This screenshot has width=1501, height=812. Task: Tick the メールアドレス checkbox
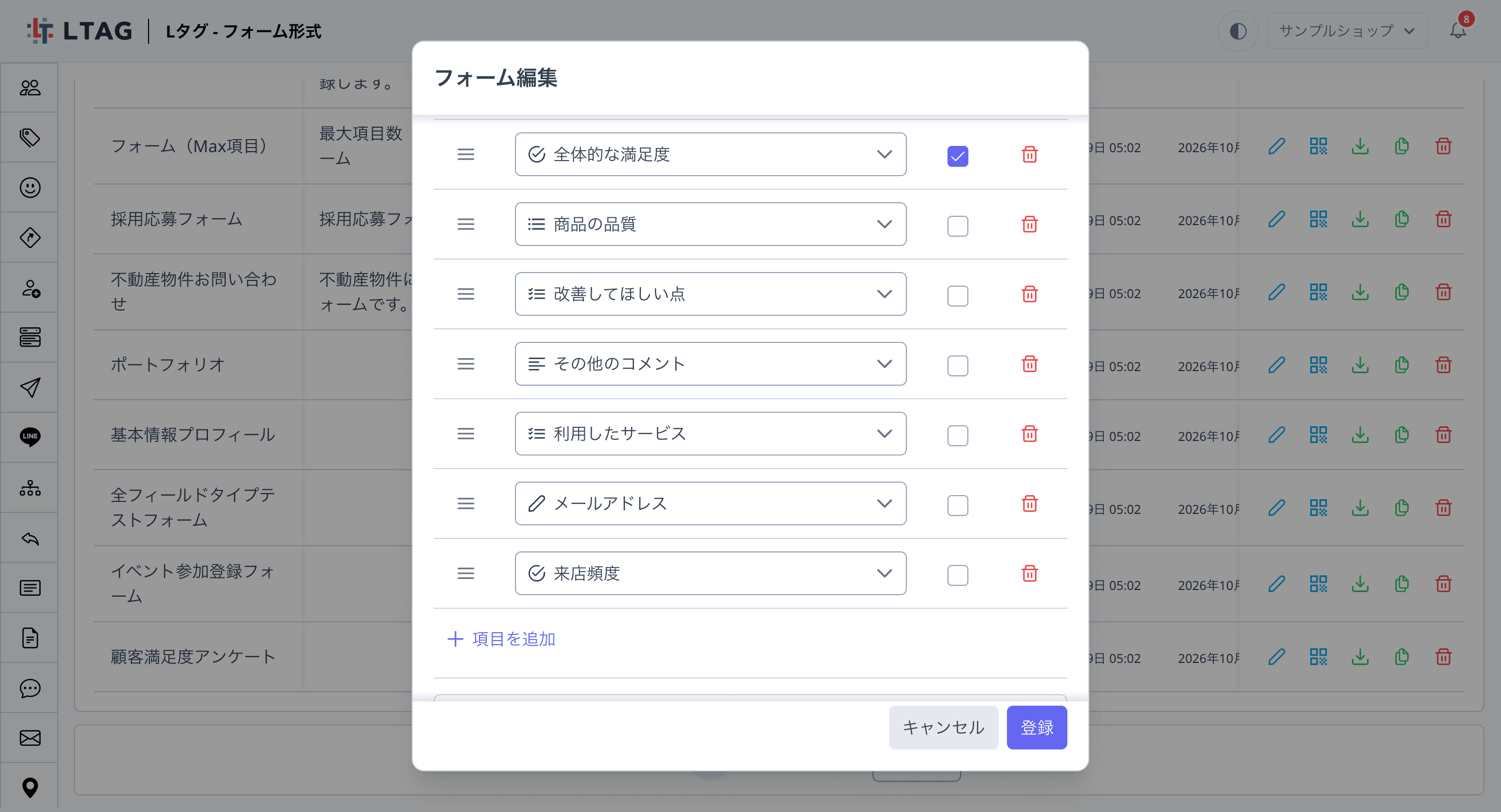957,505
